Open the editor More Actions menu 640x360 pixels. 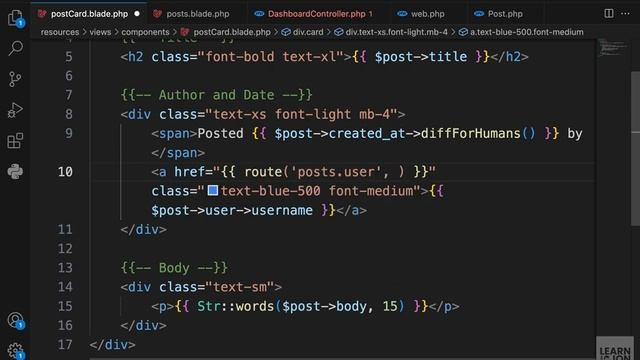point(625,13)
